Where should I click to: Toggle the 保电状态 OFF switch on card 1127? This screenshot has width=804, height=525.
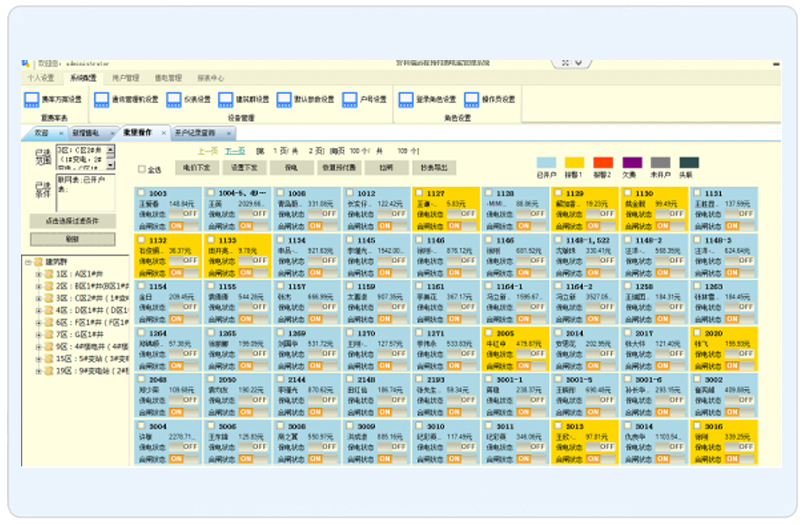tap(467, 213)
